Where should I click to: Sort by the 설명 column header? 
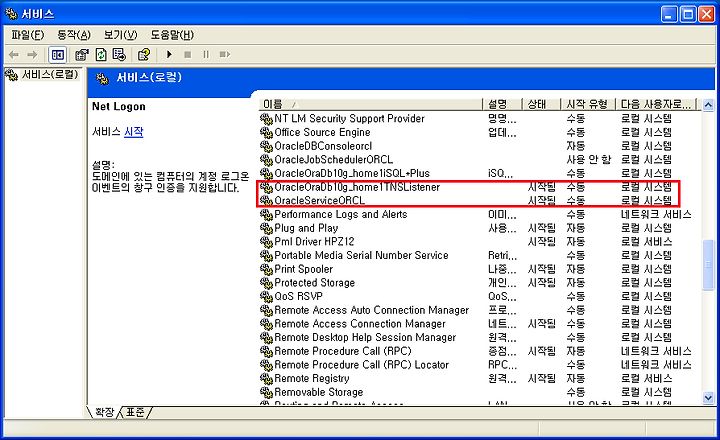coord(503,104)
